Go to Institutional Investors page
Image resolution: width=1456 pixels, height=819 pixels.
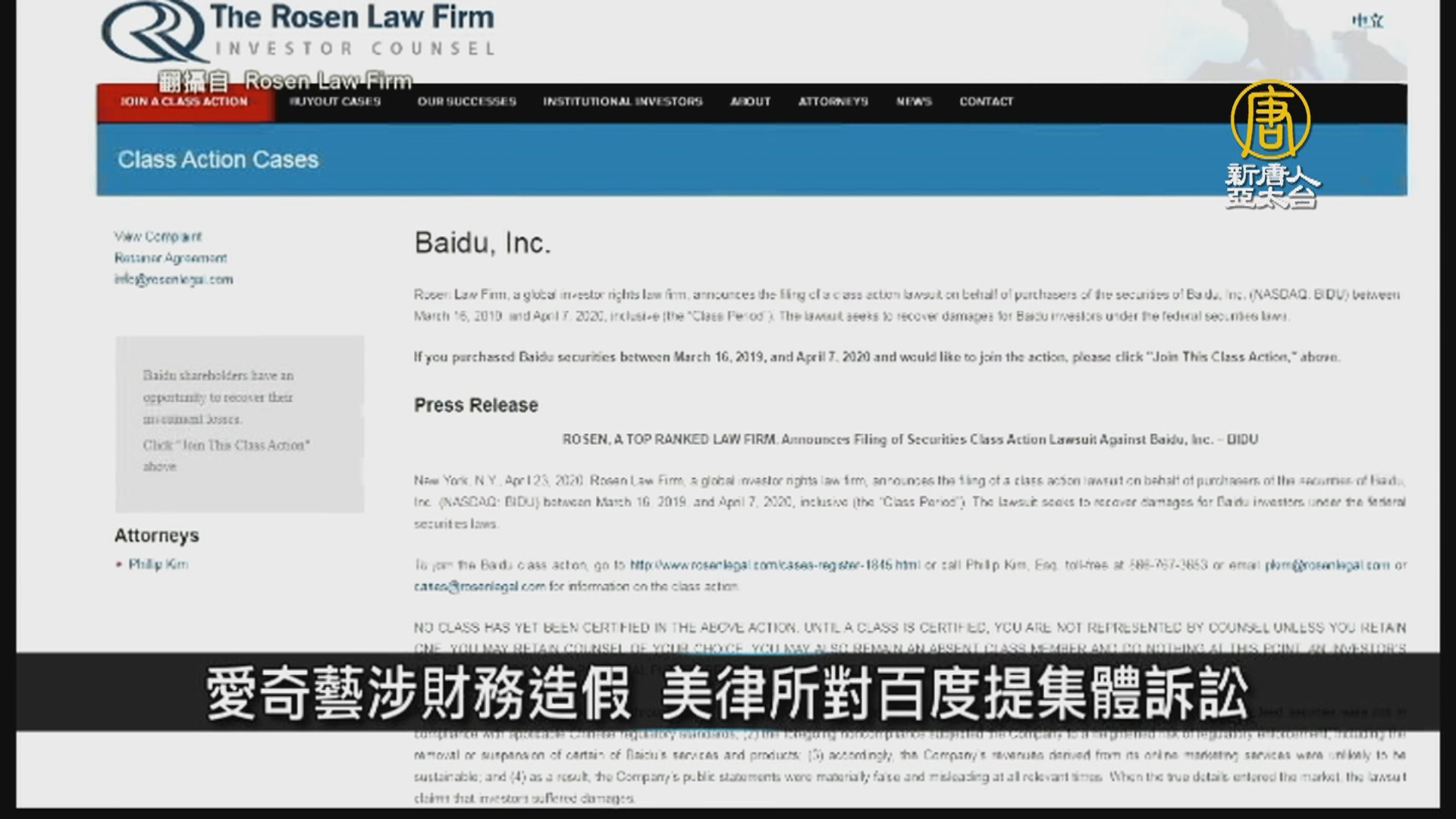pyautogui.click(x=623, y=102)
